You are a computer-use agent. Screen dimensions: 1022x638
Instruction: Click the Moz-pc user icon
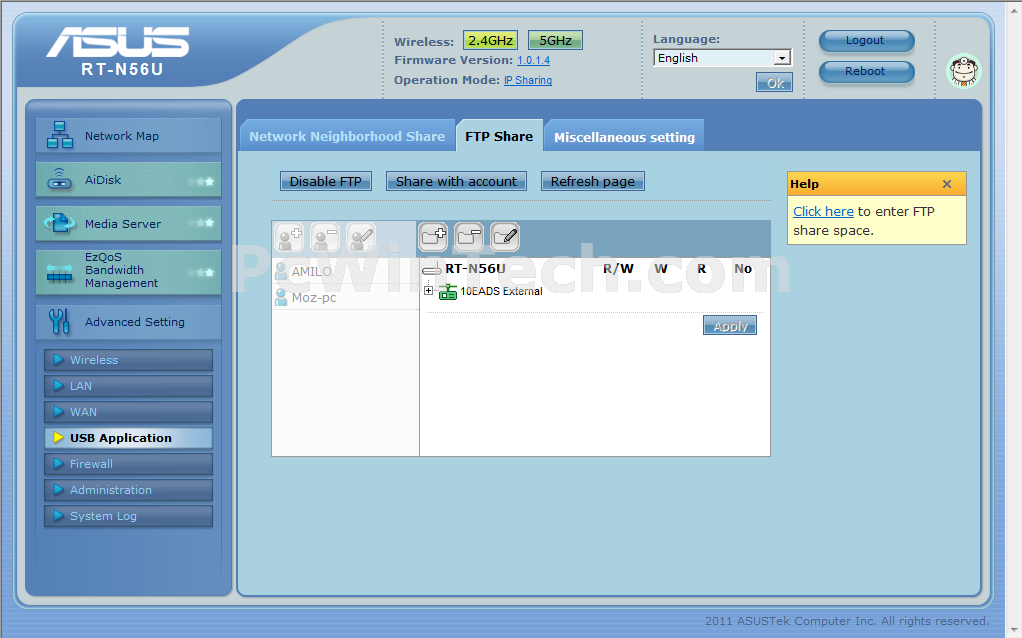click(281, 297)
